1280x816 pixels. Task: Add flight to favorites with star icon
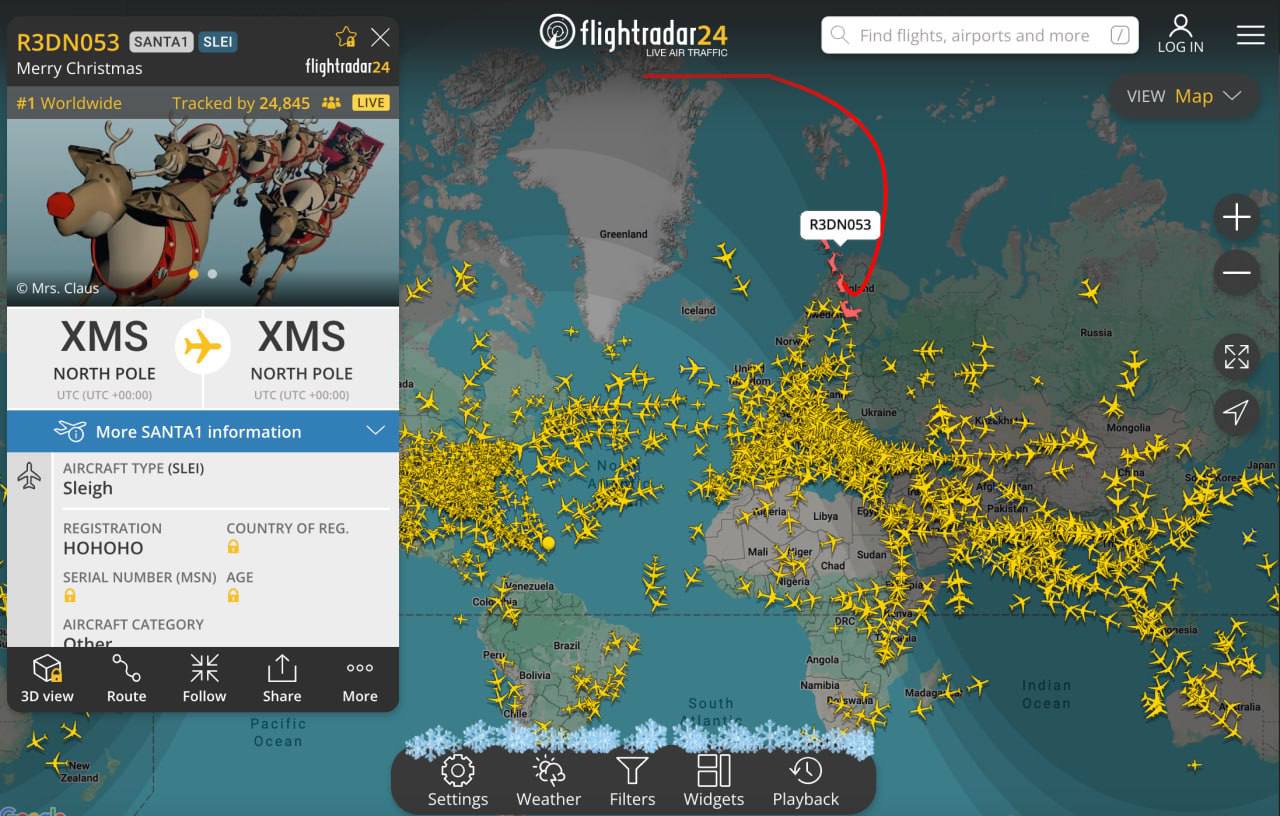point(346,38)
